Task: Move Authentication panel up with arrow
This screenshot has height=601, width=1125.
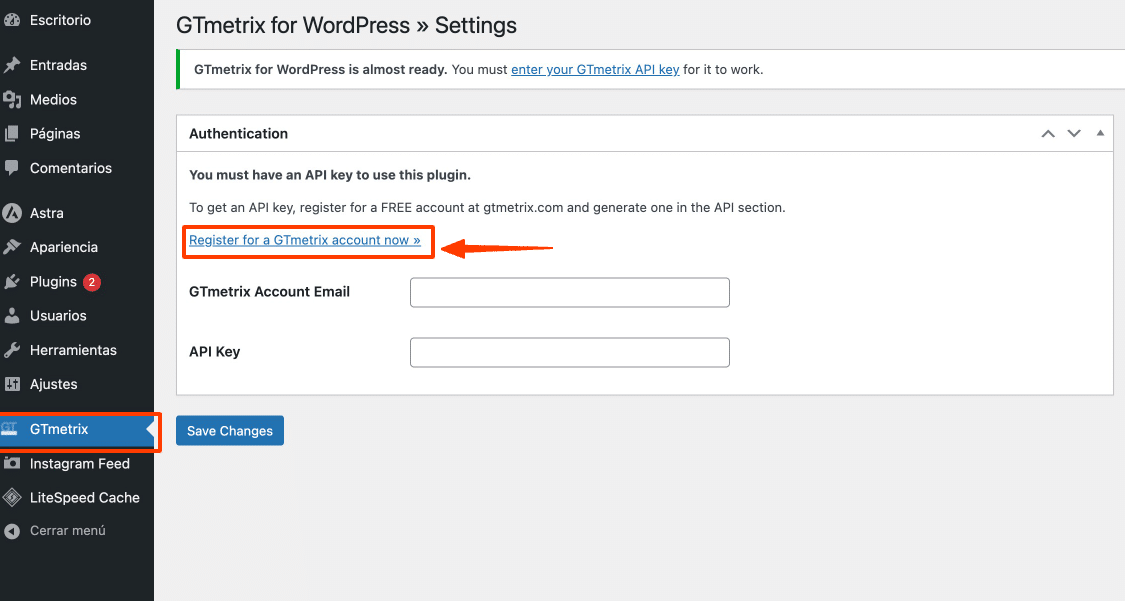Action: point(1048,134)
